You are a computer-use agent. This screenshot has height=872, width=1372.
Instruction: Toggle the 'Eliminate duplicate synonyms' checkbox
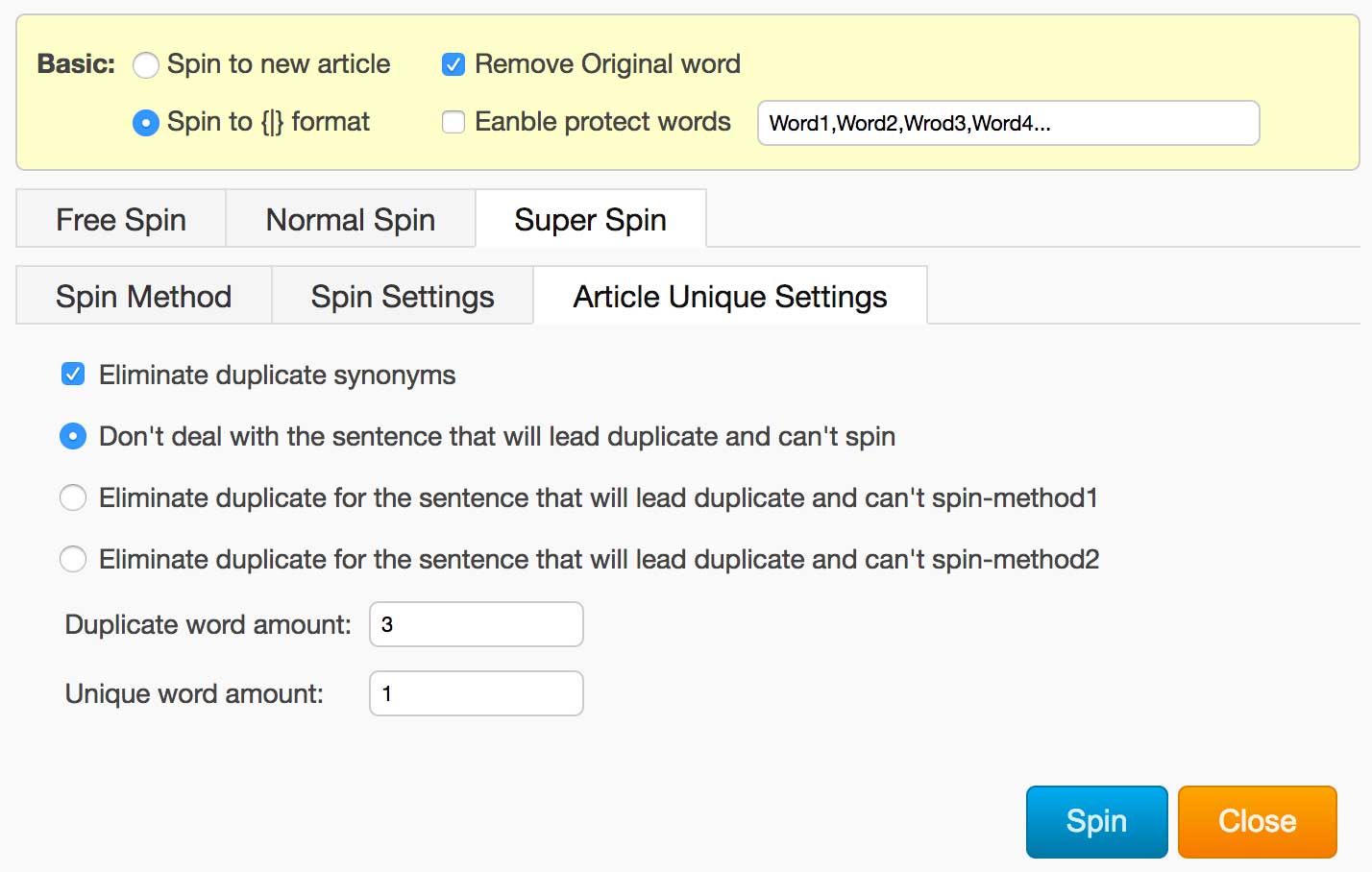pyautogui.click(x=73, y=375)
